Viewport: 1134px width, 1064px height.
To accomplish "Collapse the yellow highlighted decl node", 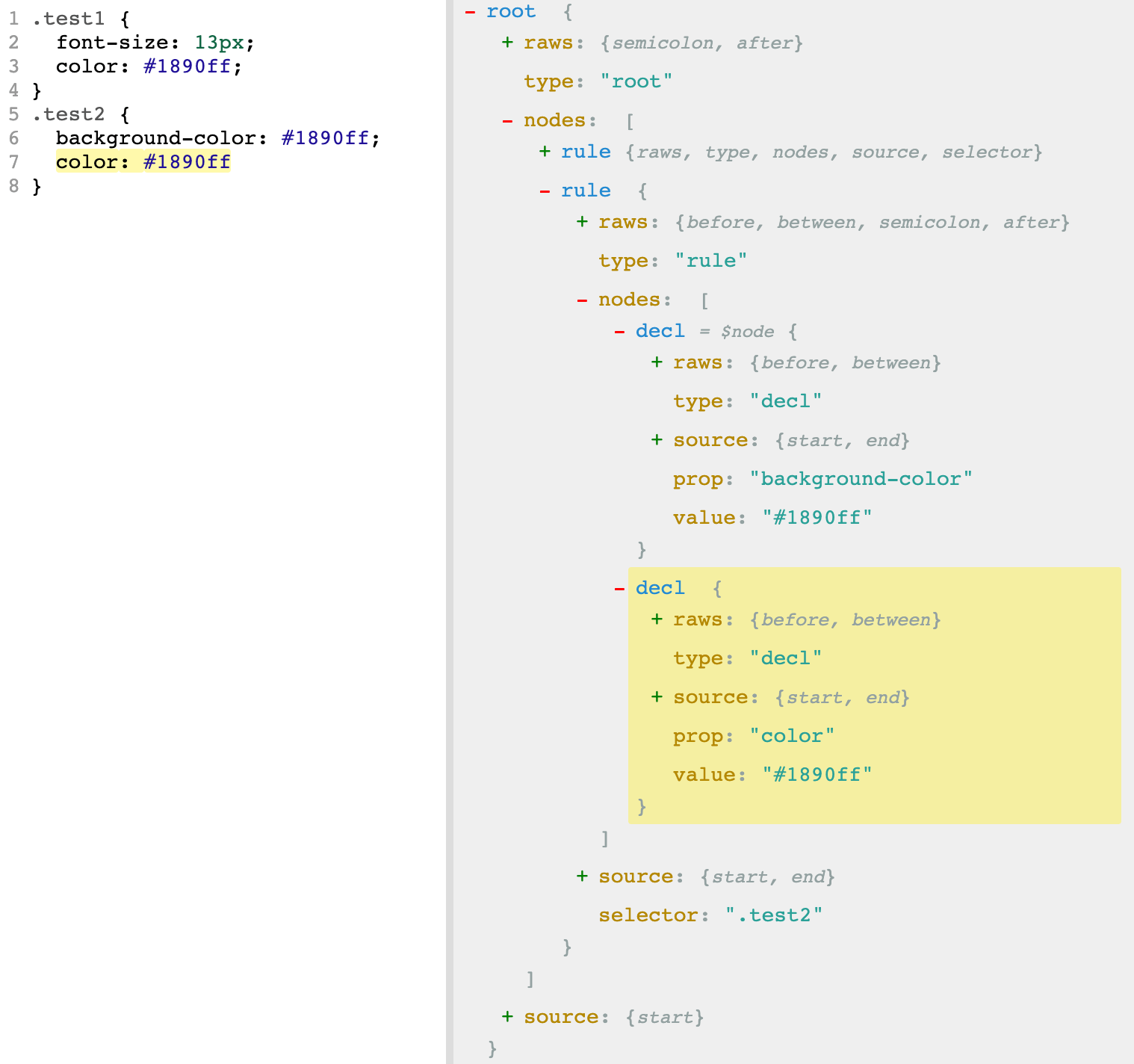I will pyautogui.click(x=619, y=589).
